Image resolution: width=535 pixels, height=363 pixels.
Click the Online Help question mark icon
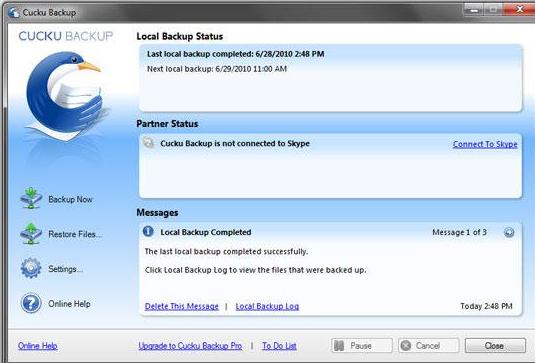point(31,303)
